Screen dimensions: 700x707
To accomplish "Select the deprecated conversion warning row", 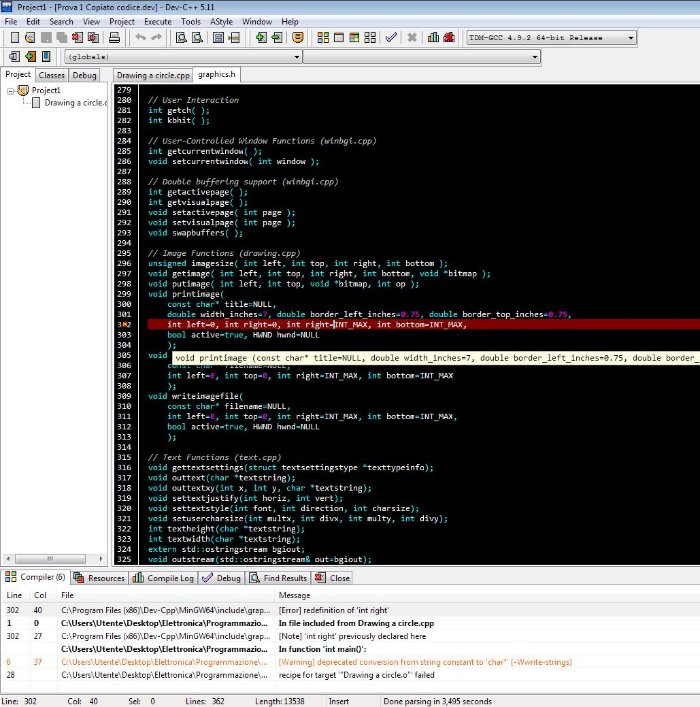I will point(350,662).
